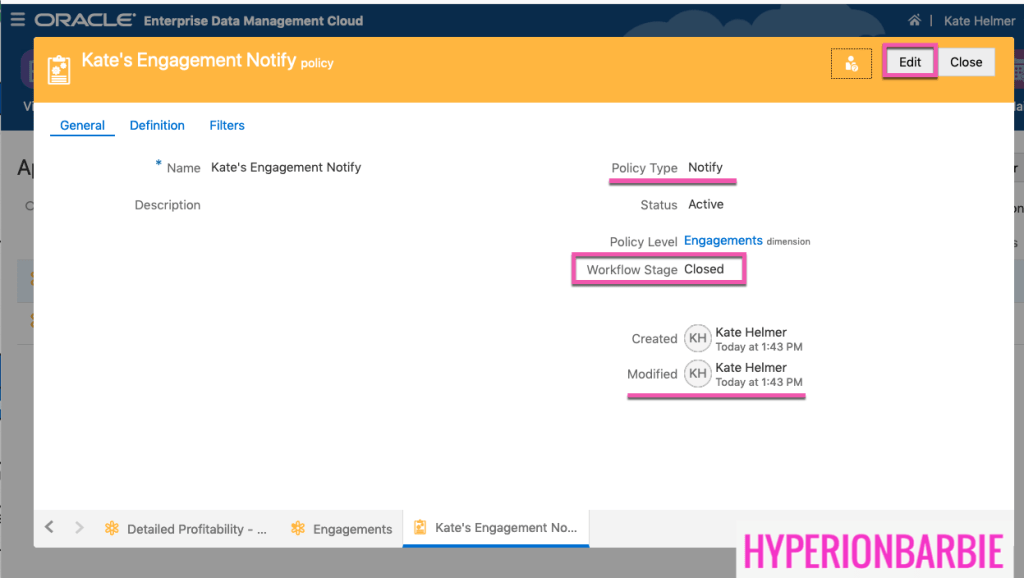Click the Oracle logo

tap(85, 20)
